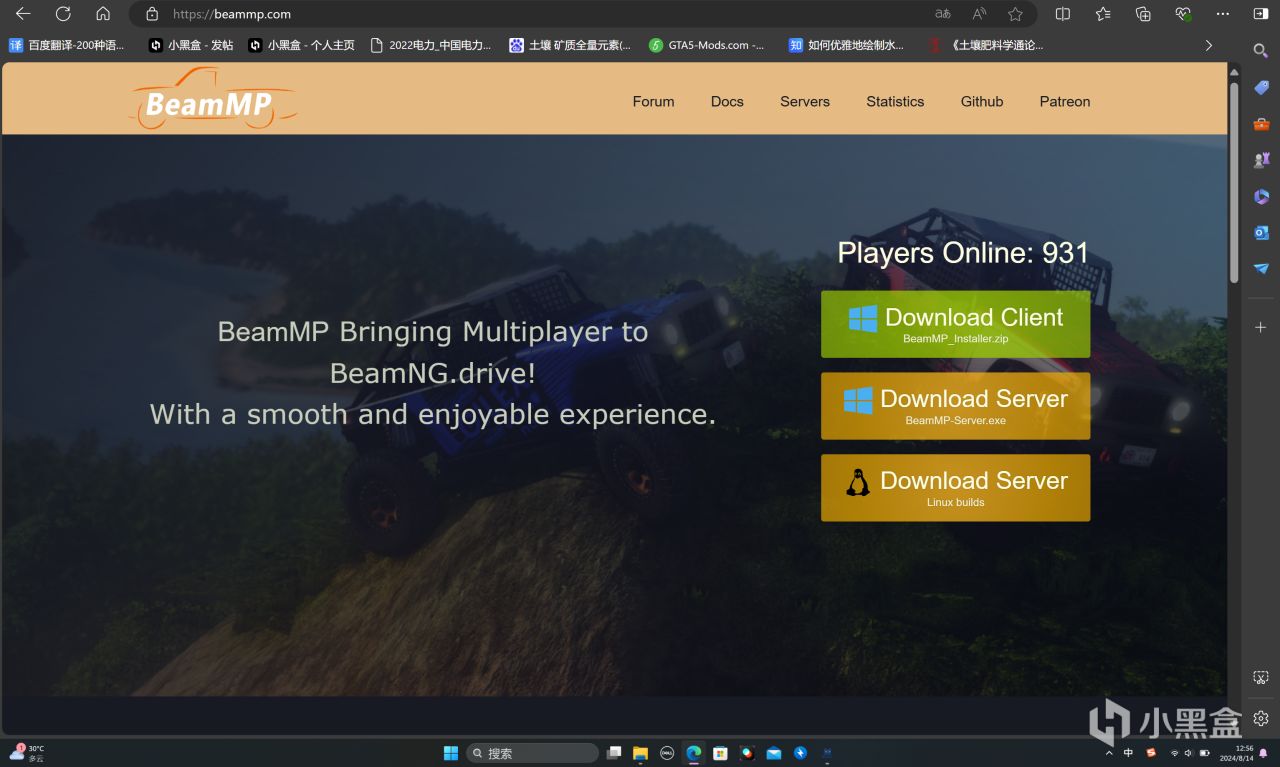View site info lock icon
The height and width of the screenshot is (767, 1280).
[152, 14]
